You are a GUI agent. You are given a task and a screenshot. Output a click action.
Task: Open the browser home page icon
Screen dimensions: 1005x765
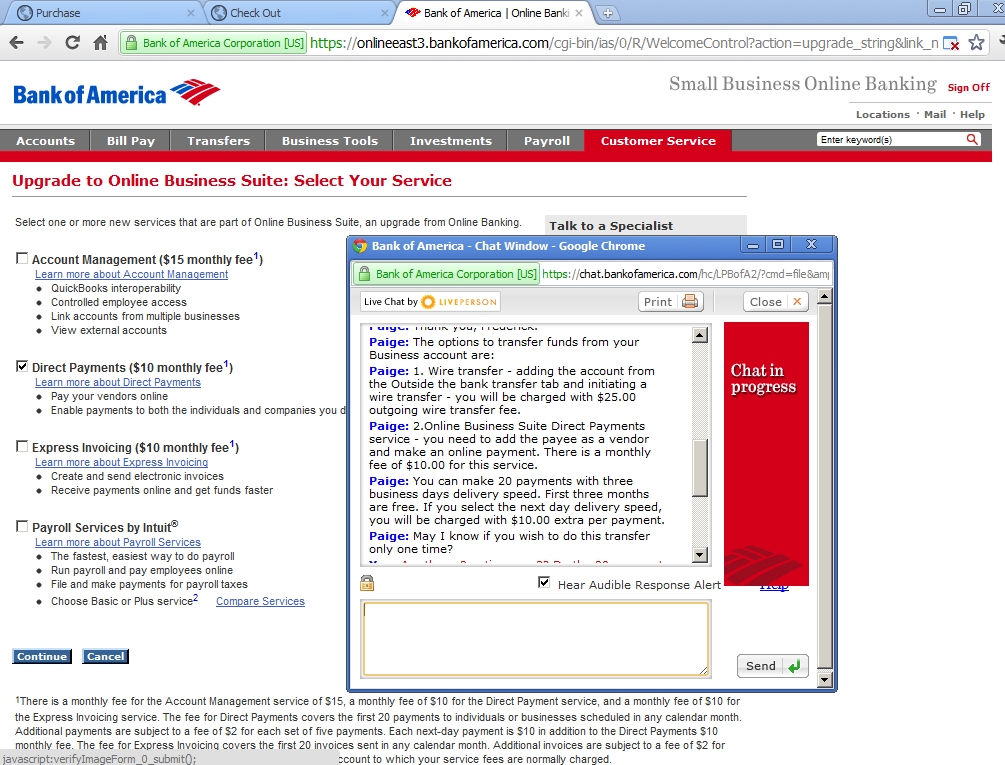pos(100,43)
